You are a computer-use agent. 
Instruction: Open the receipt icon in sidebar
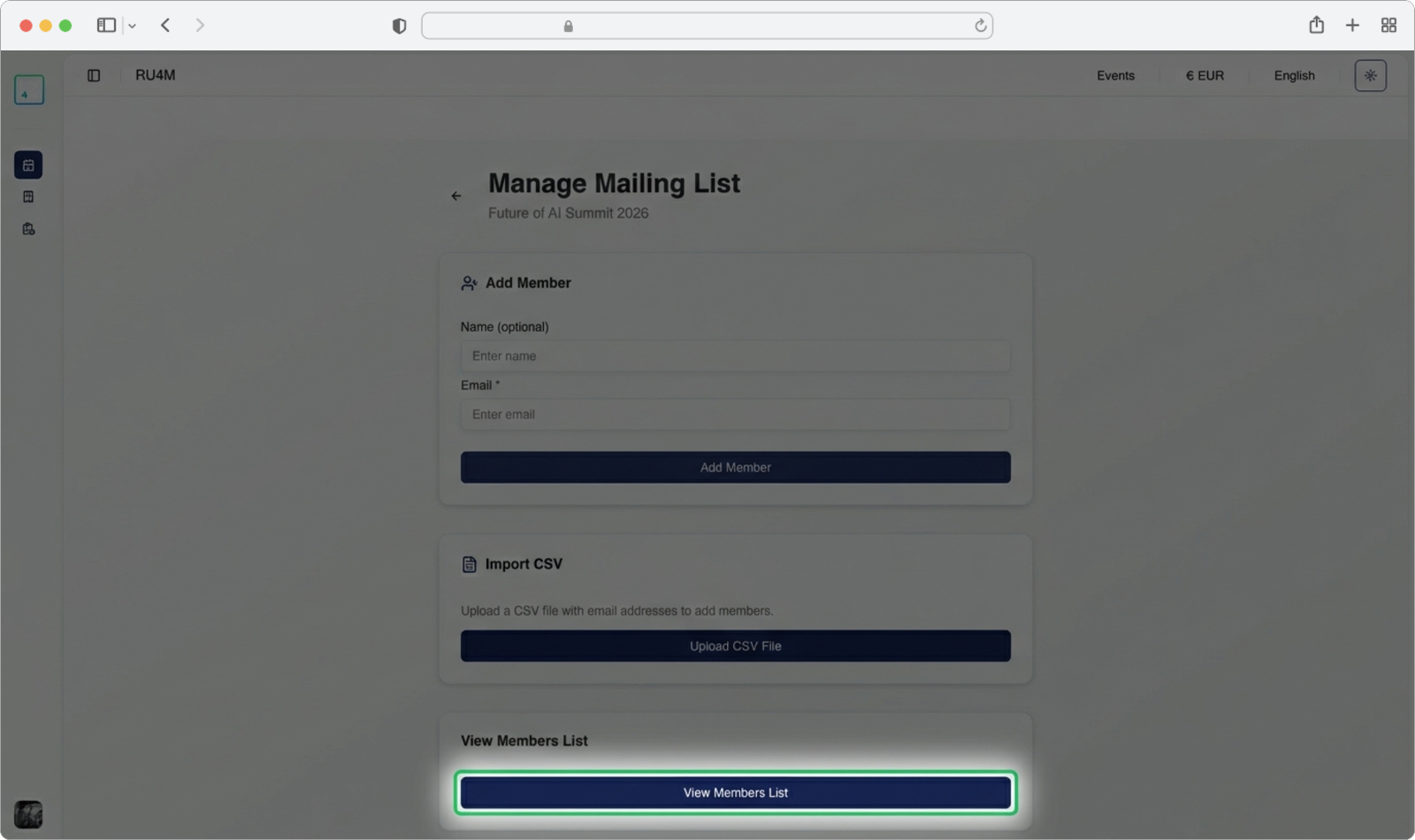28,197
